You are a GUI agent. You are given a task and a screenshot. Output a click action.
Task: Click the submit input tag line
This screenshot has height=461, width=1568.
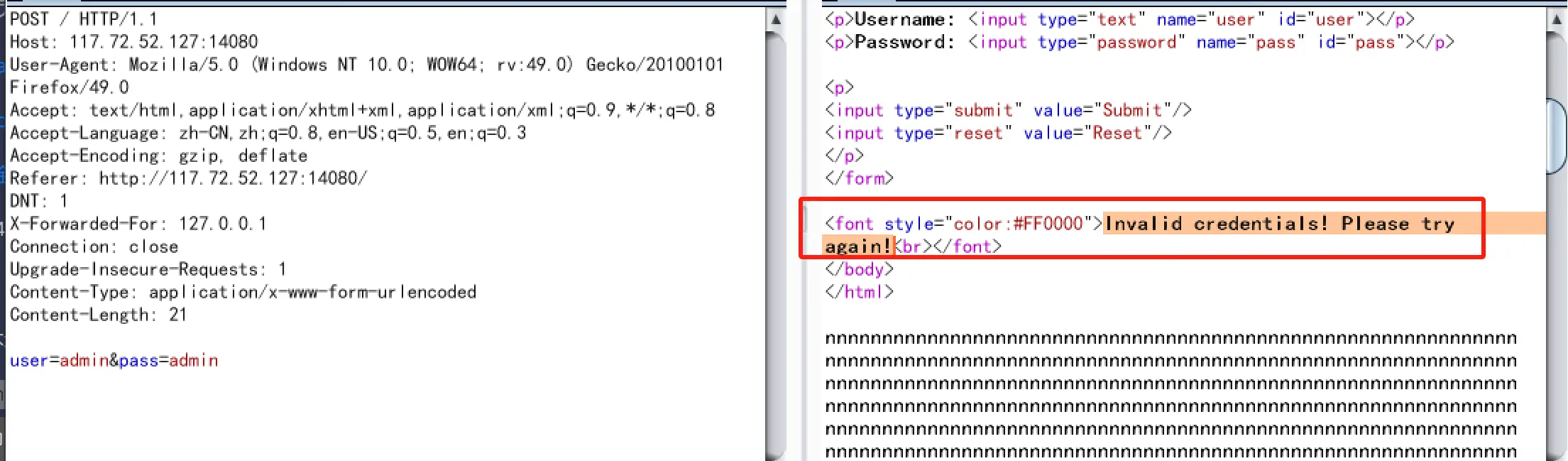pos(1008,110)
